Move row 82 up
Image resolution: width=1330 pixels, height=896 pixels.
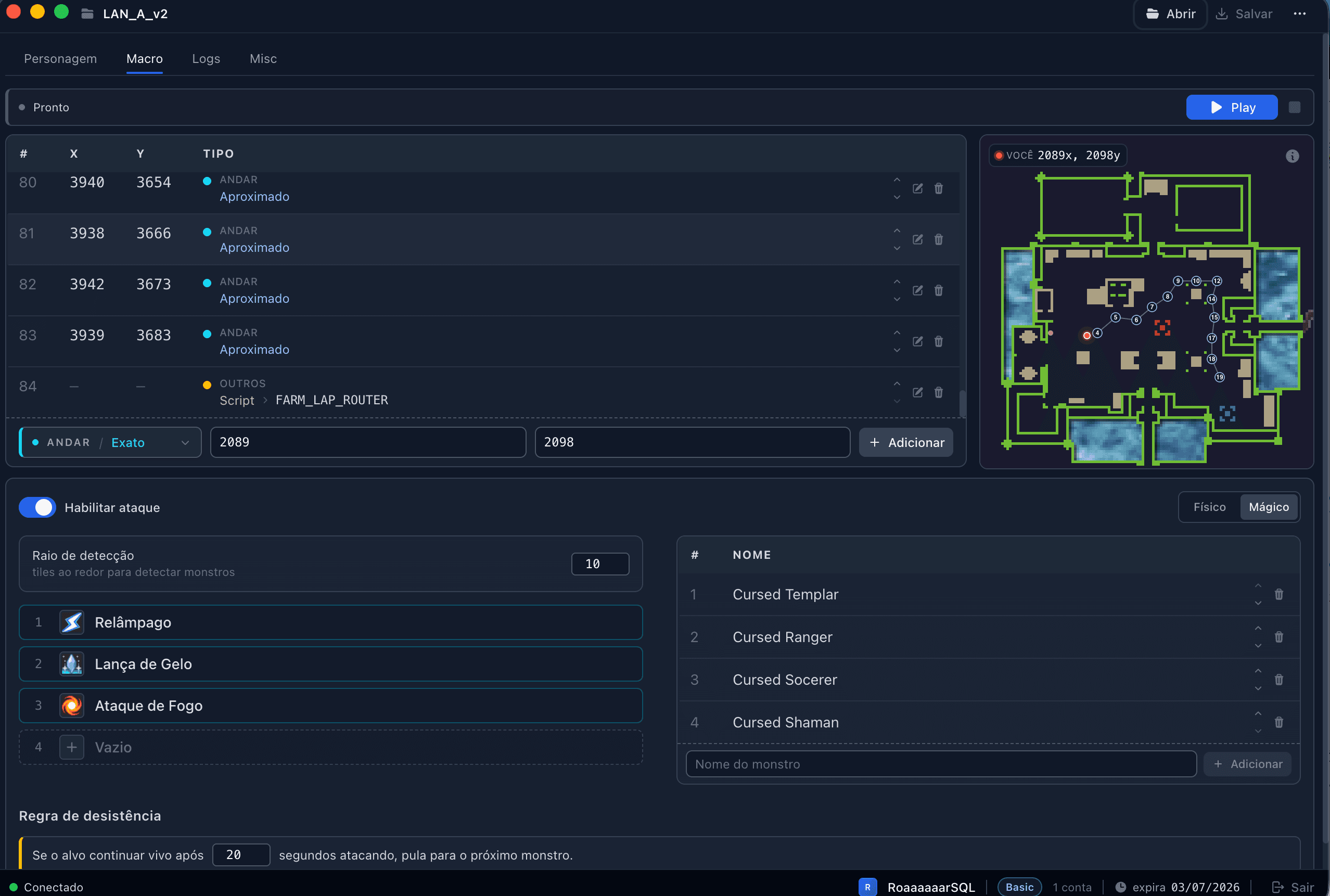(897, 281)
